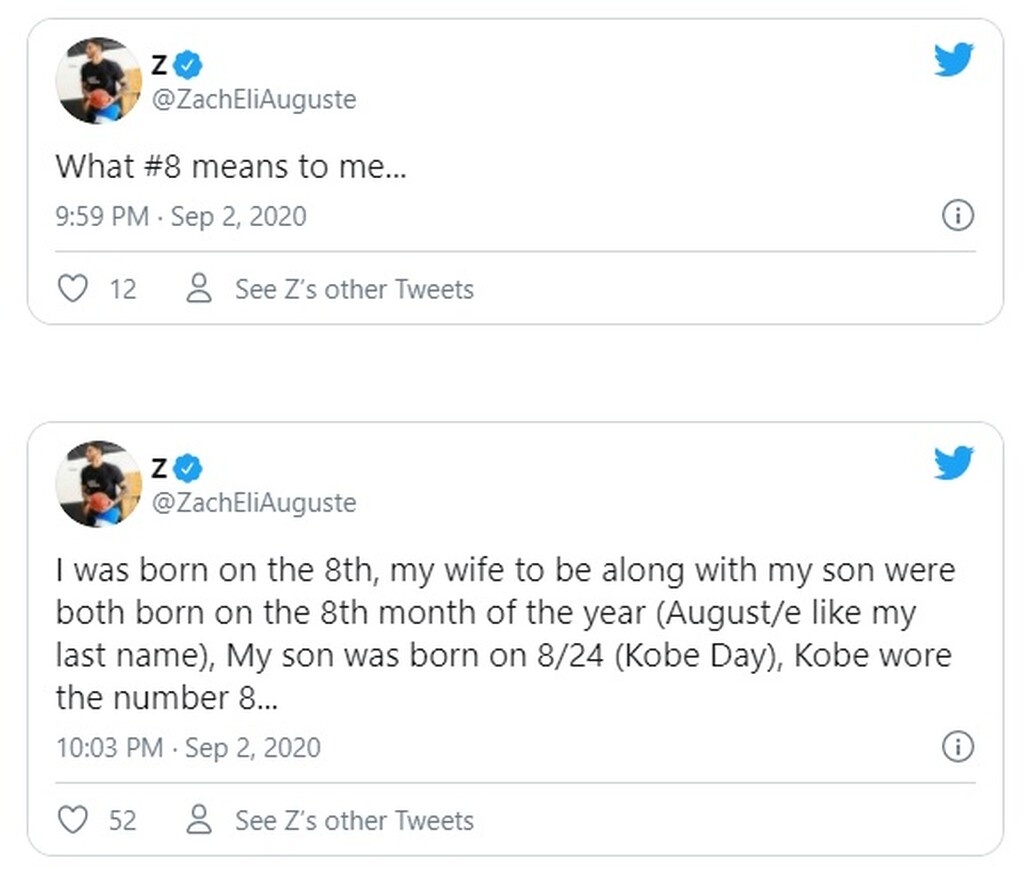Click verified badge in first tweet
The width and height of the screenshot is (1024, 869).
(x=189, y=66)
